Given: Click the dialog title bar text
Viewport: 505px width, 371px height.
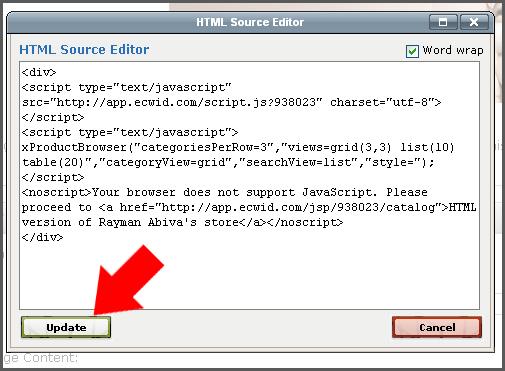Looking at the screenshot, I should pos(250,22).
